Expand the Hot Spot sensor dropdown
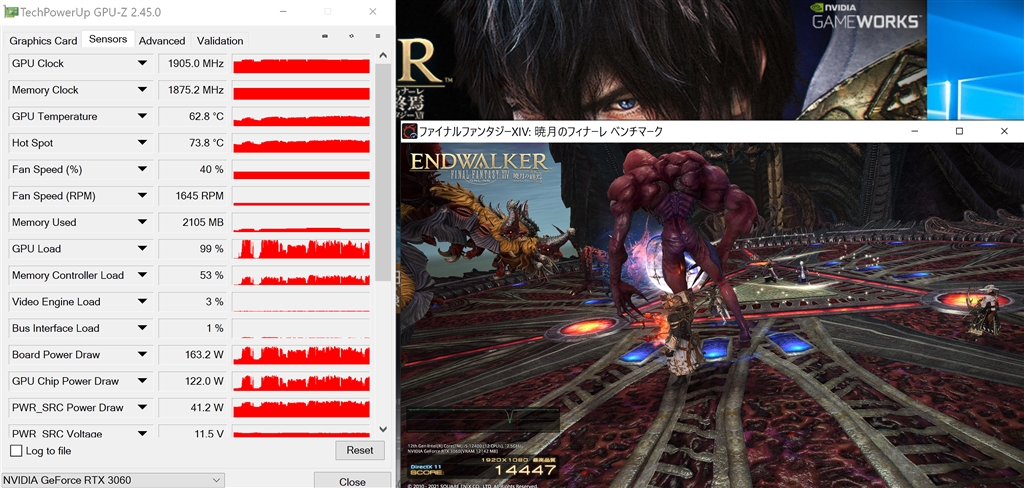The image size is (1024, 488). coord(142,143)
